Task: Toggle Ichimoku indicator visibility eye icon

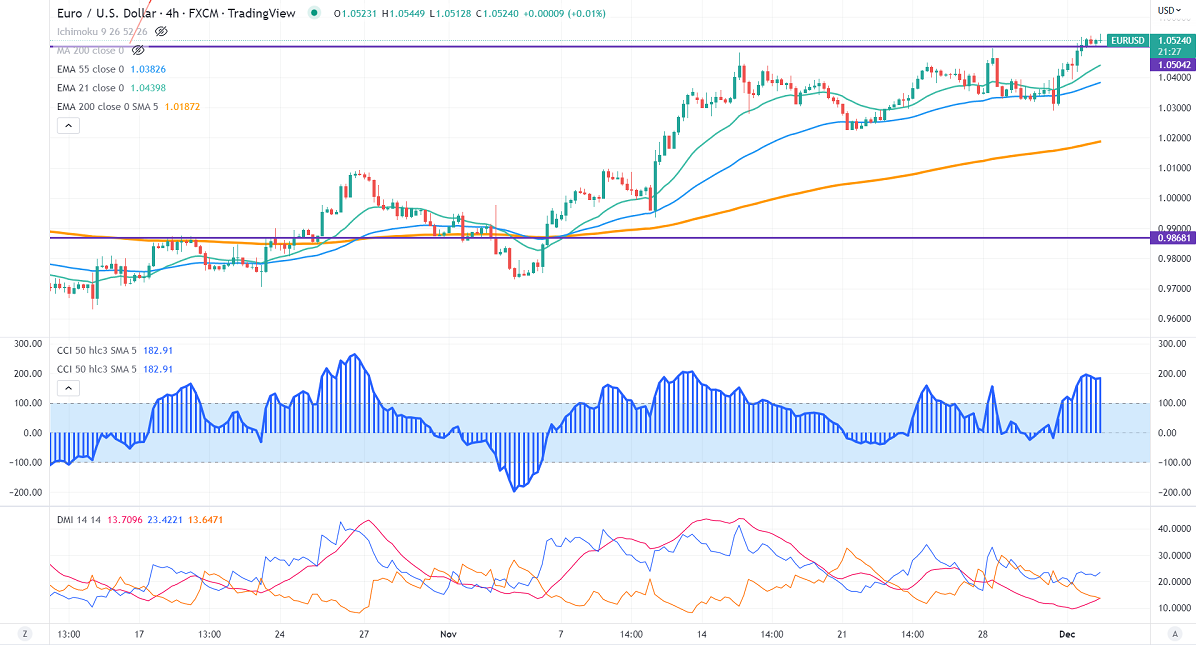Action: [x=161, y=32]
